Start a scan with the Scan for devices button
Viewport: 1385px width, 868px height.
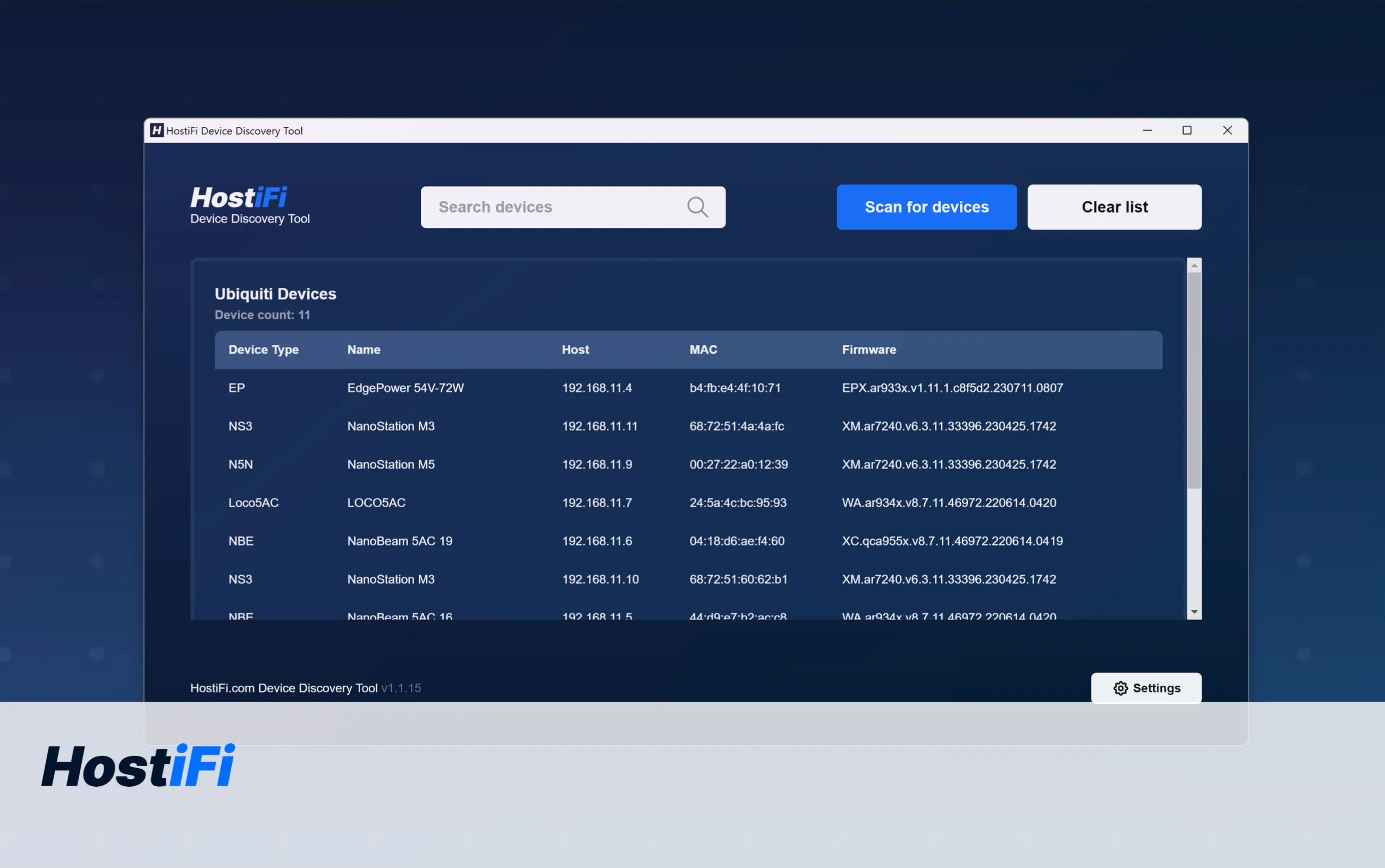(926, 207)
